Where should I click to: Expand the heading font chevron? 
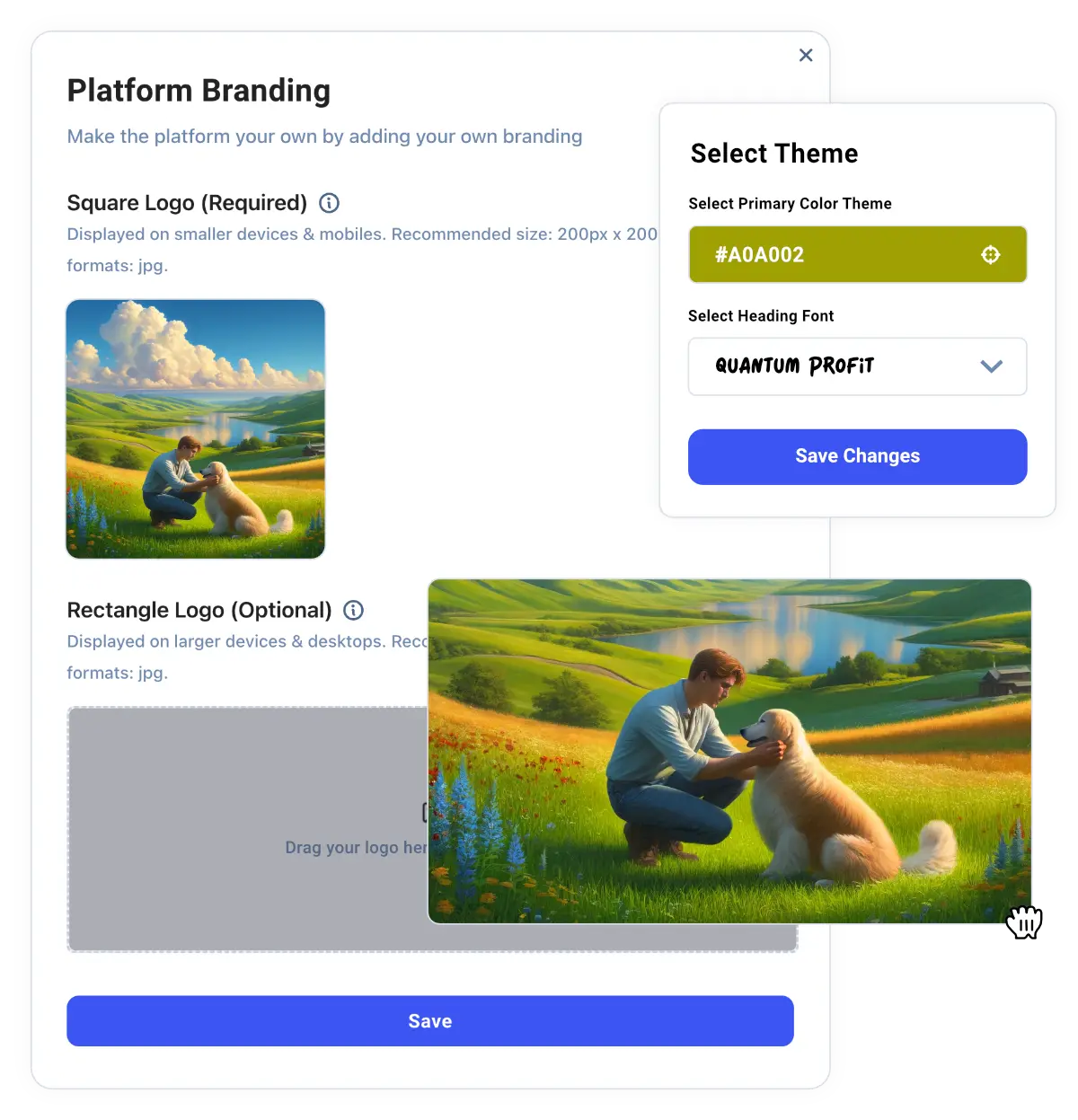pos(991,366)
